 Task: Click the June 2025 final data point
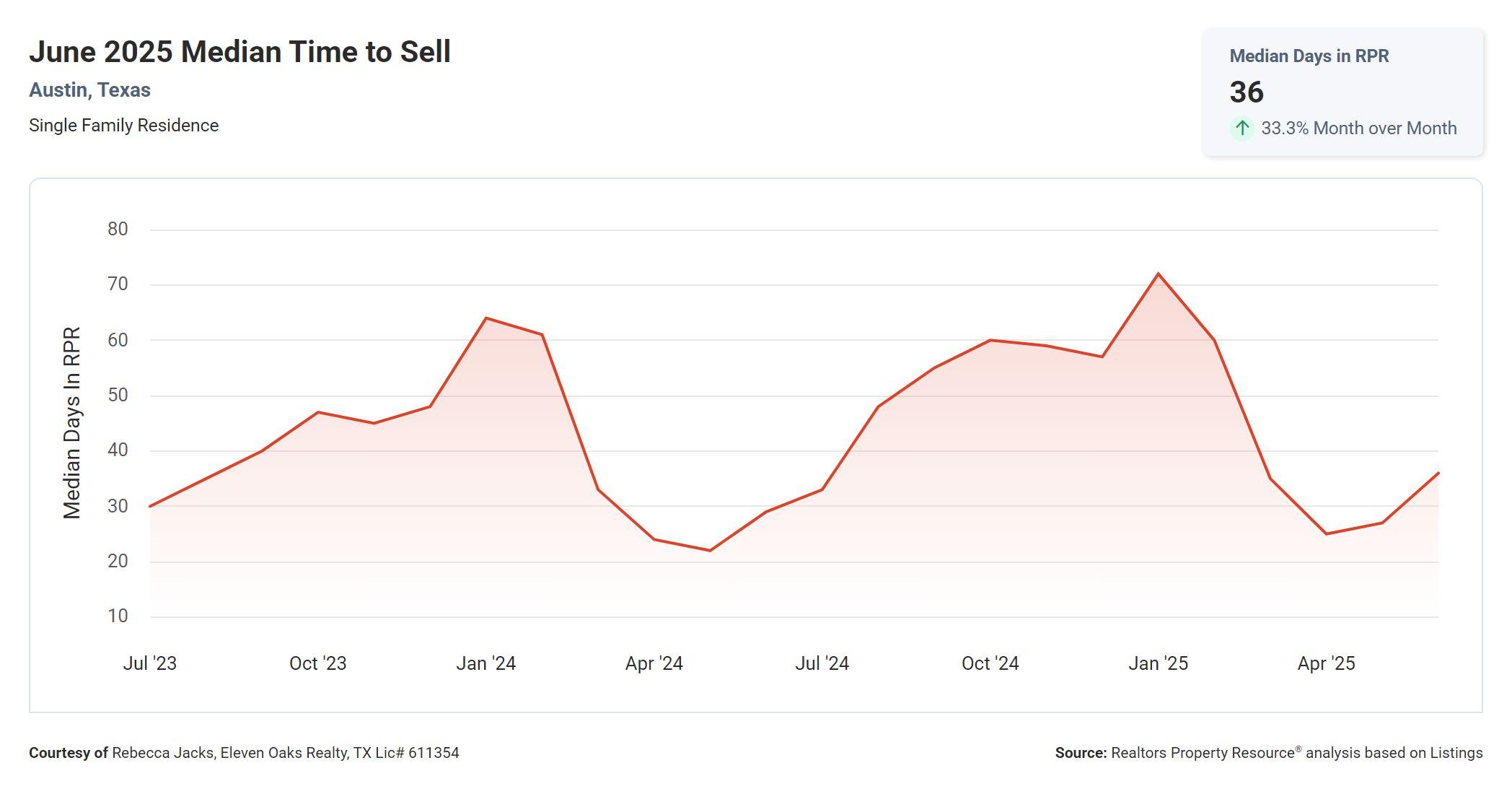tap(1438, 474)
